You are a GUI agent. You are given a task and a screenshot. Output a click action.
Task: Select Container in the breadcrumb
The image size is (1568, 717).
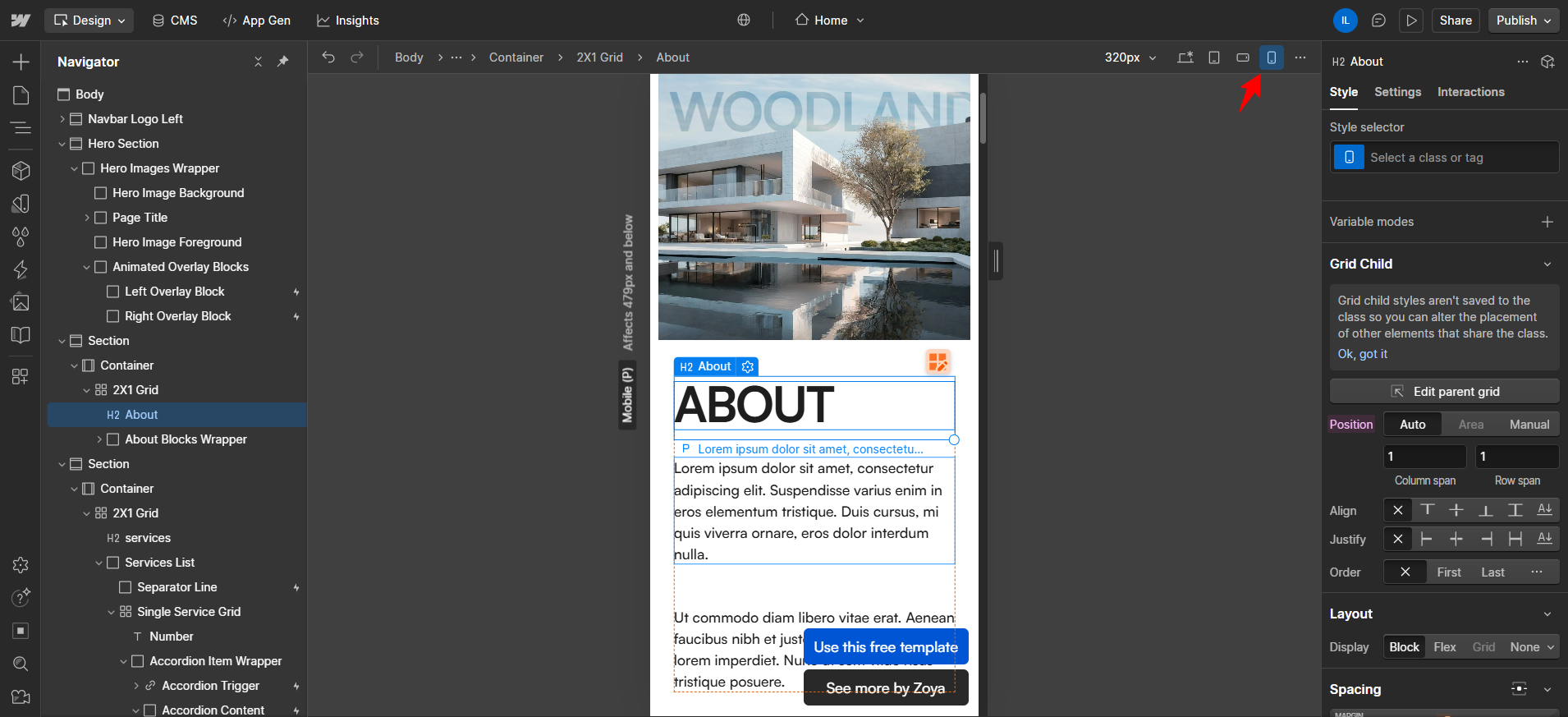point(516,57)
